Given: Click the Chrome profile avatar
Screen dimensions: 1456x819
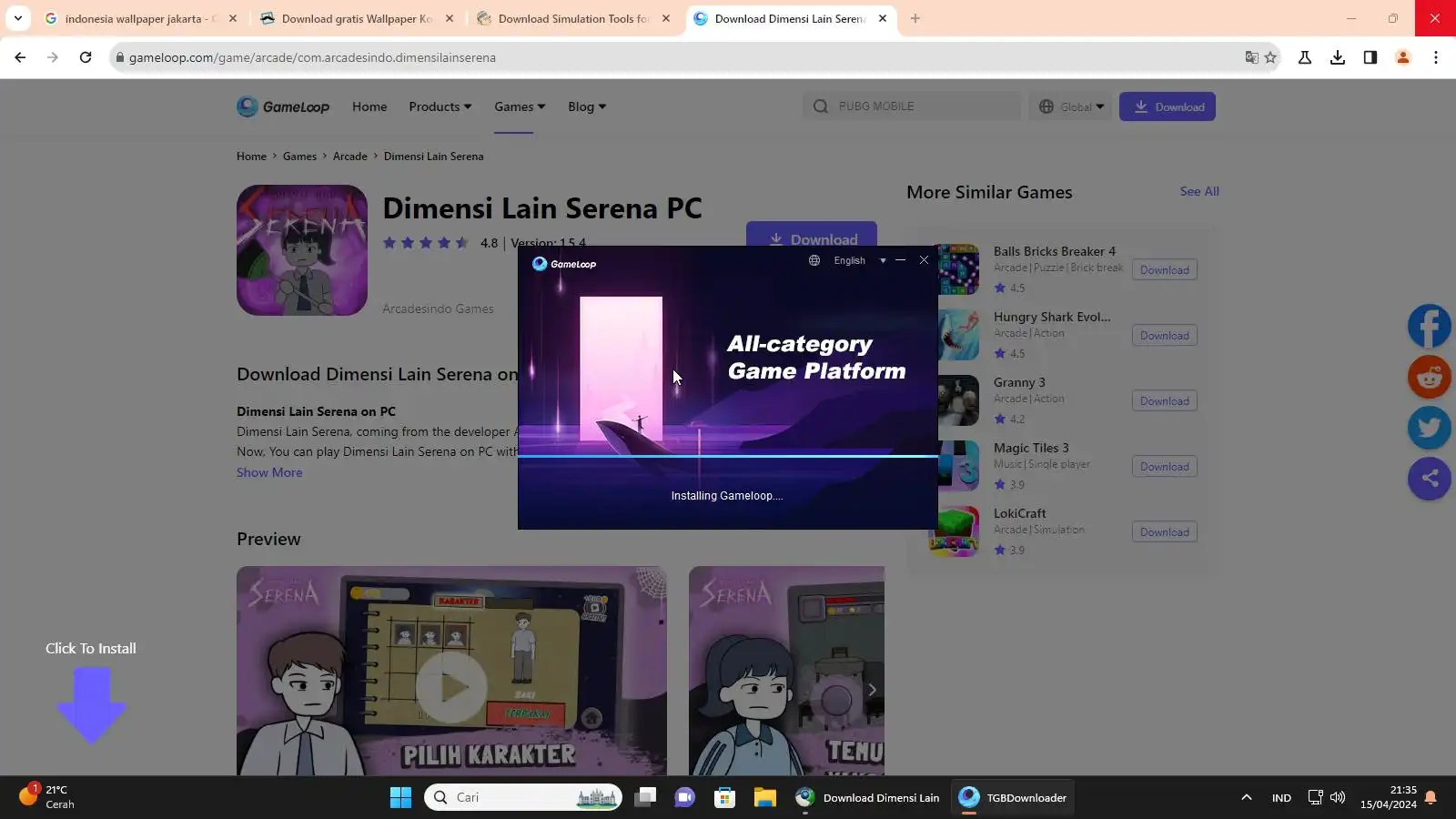Looking at the screenshot, I should (1403, 57).
